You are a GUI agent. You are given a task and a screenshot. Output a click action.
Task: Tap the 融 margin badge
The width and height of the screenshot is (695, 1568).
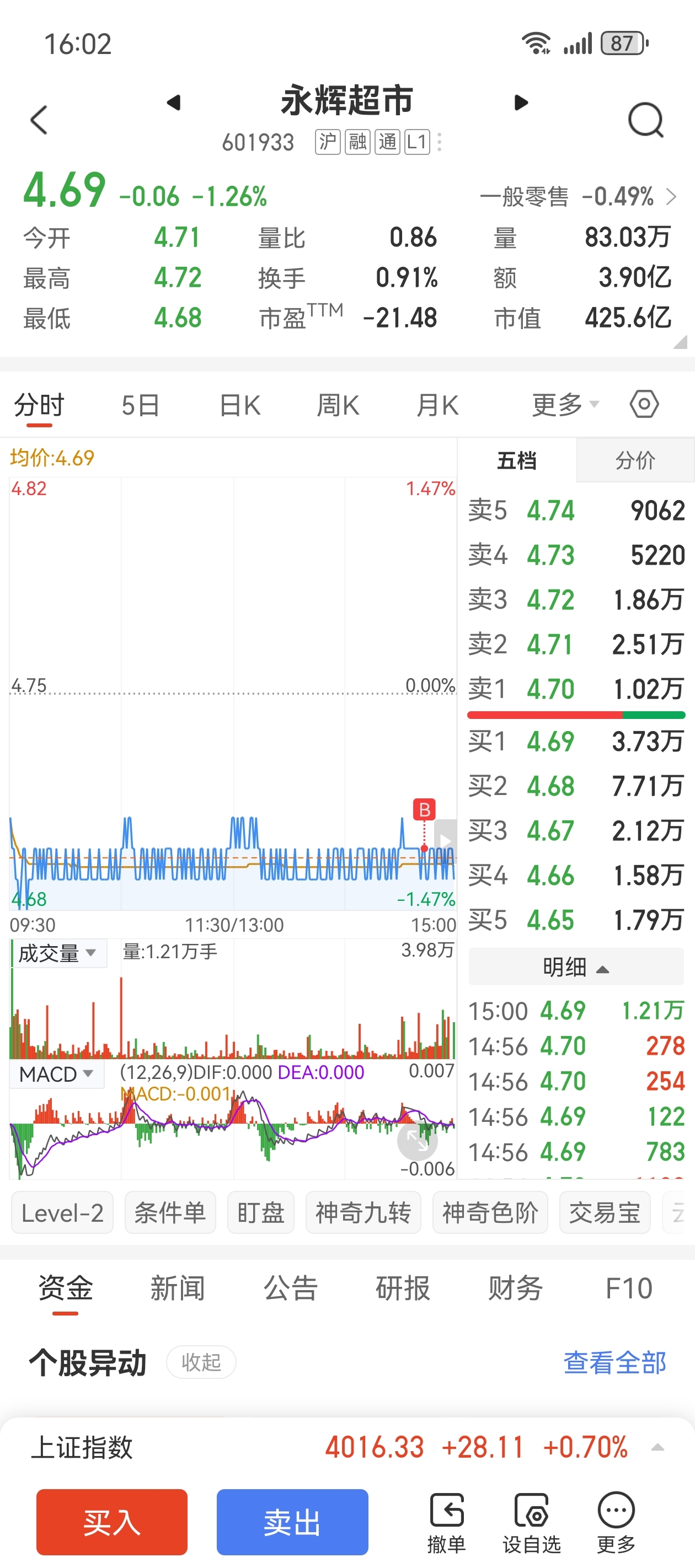(x=357, y=142)
